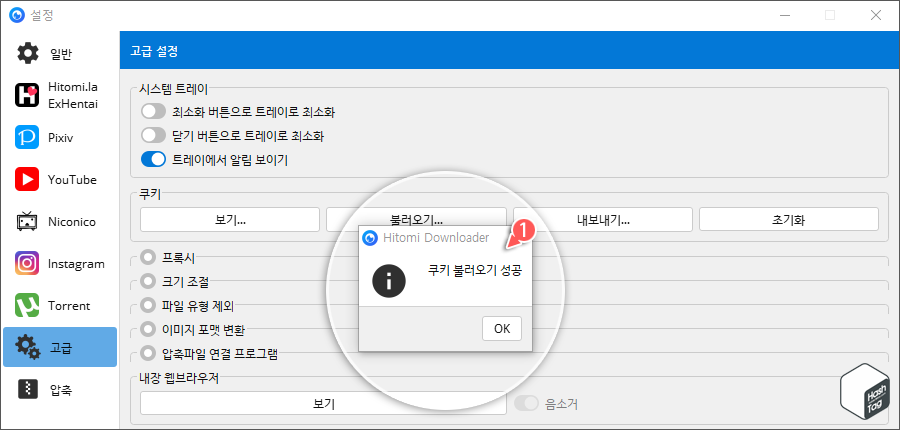Disable 트레이에서 알림 보이기 switch

153,160
